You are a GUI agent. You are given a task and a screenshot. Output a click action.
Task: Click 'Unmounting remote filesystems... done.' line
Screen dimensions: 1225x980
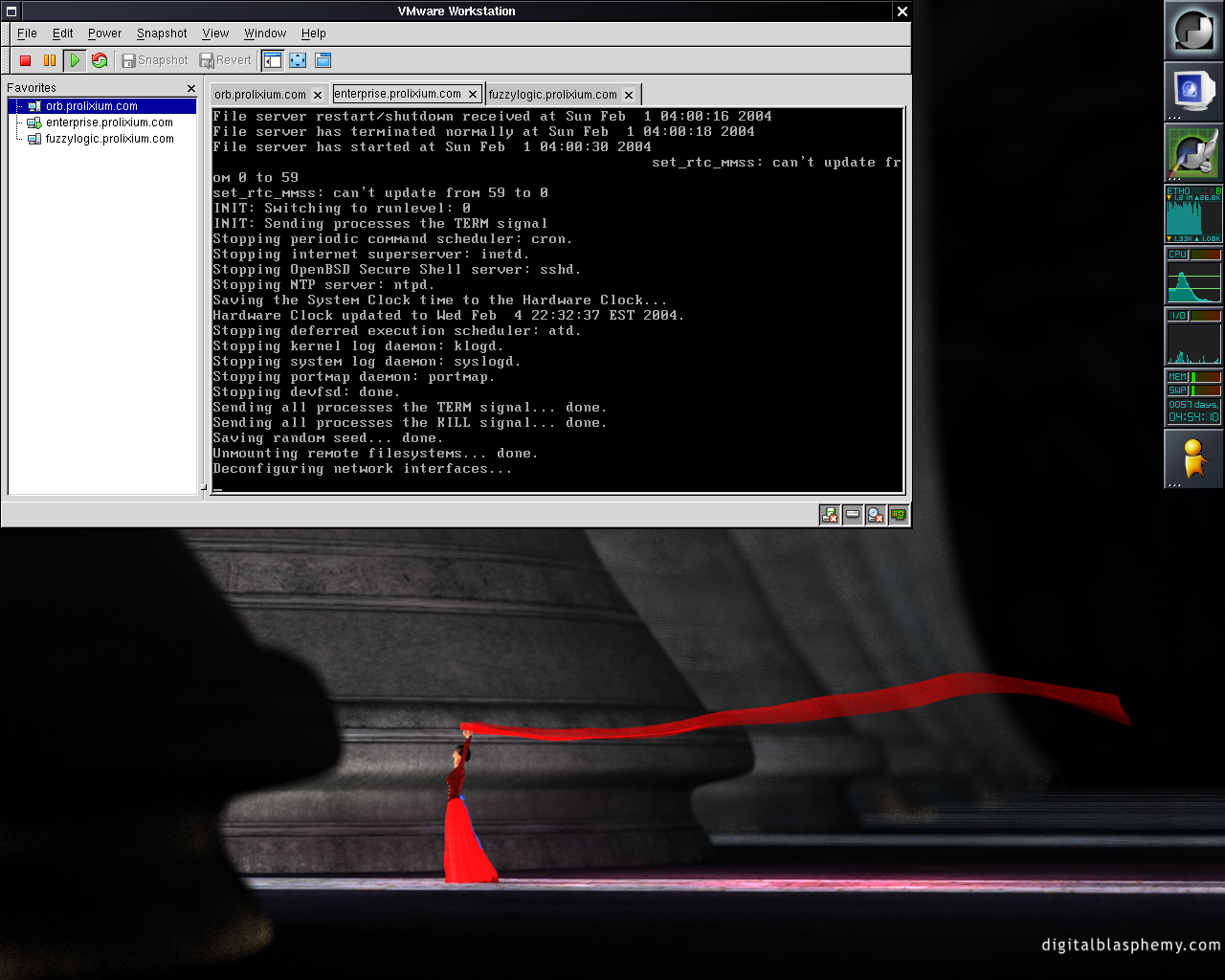tap(375, 454)
